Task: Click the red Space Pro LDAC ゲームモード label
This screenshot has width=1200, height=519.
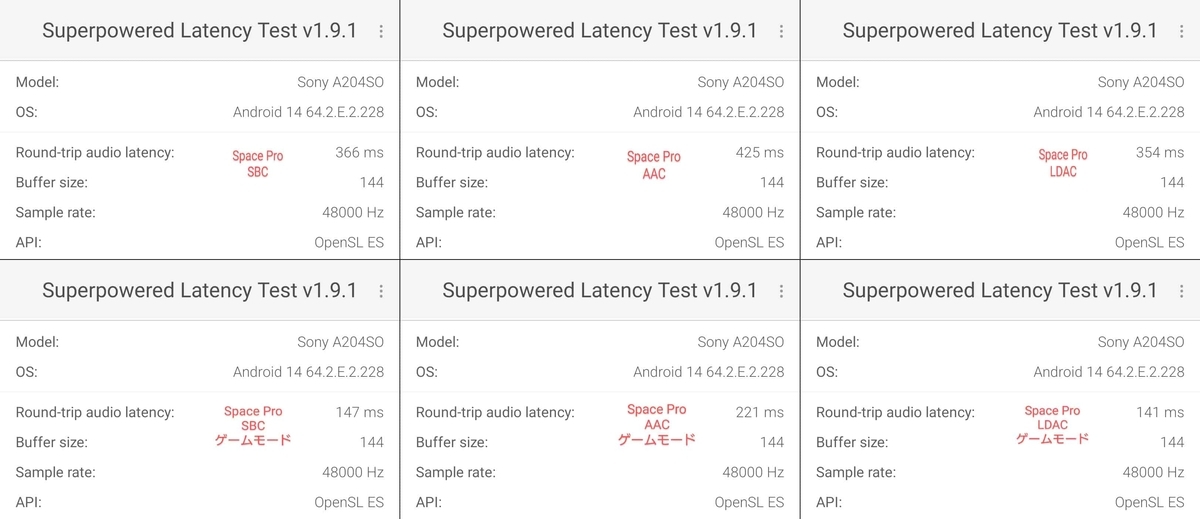Action: click(1052, 425)
